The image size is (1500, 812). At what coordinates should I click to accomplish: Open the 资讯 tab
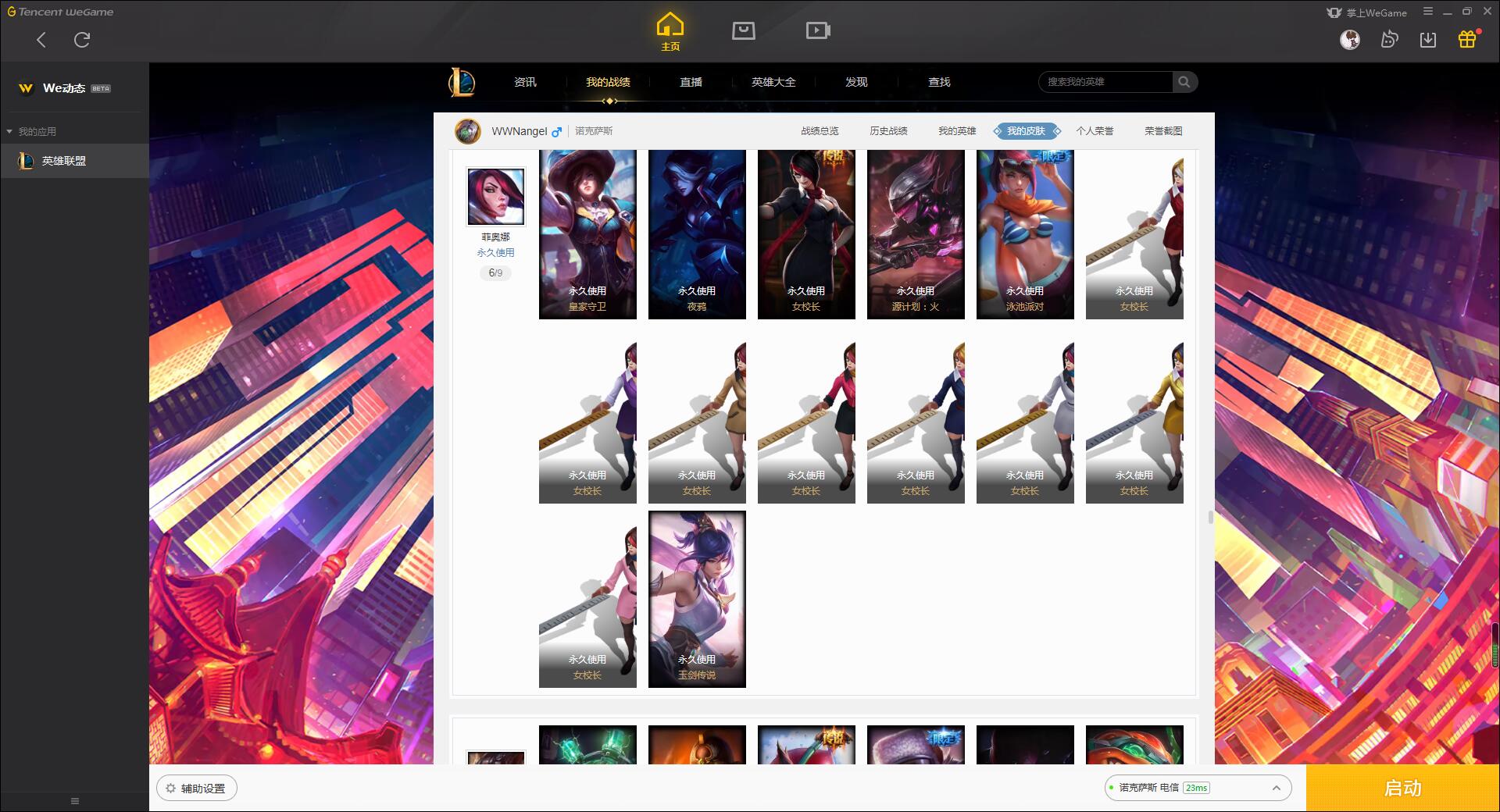pyautogui.click(x=525, y=82)
